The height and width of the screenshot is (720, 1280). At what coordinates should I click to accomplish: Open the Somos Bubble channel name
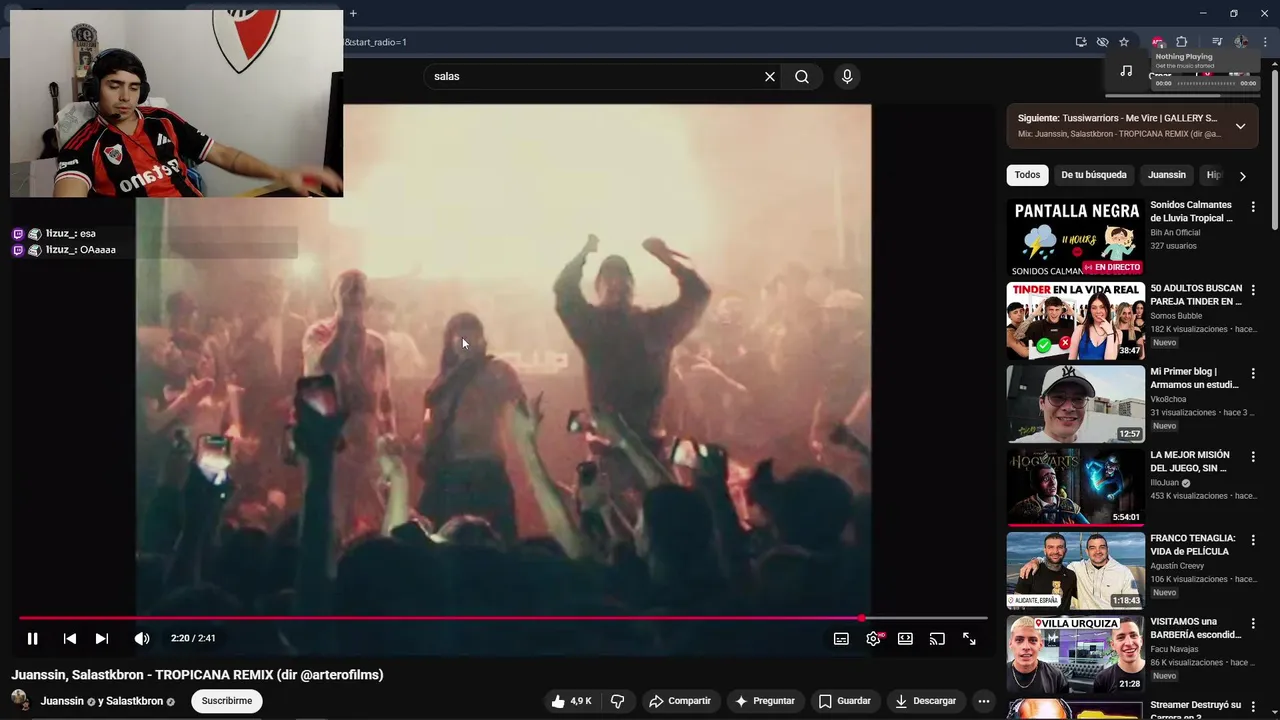[x=1176, y=316]
